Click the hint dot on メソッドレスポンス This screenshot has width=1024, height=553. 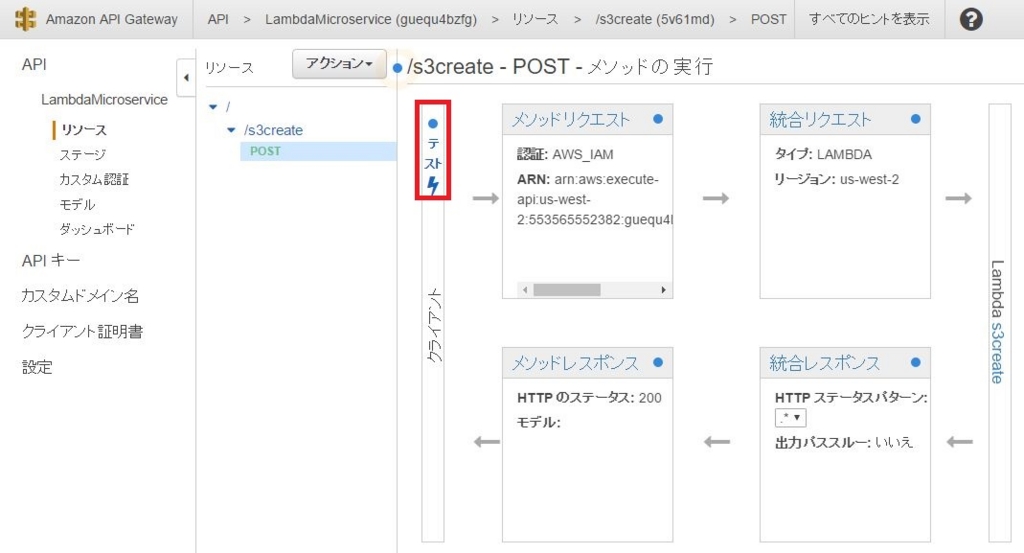tap(658, 362)
